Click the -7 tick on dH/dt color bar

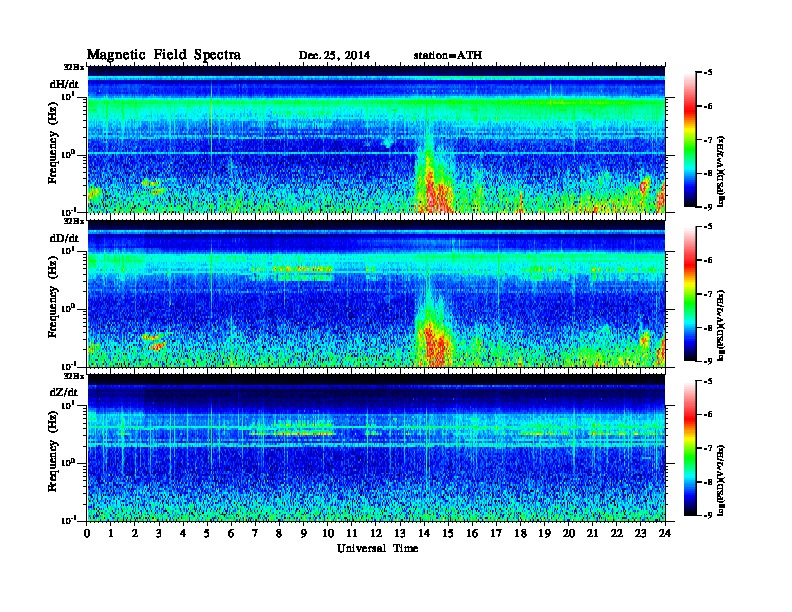point(708,140)
